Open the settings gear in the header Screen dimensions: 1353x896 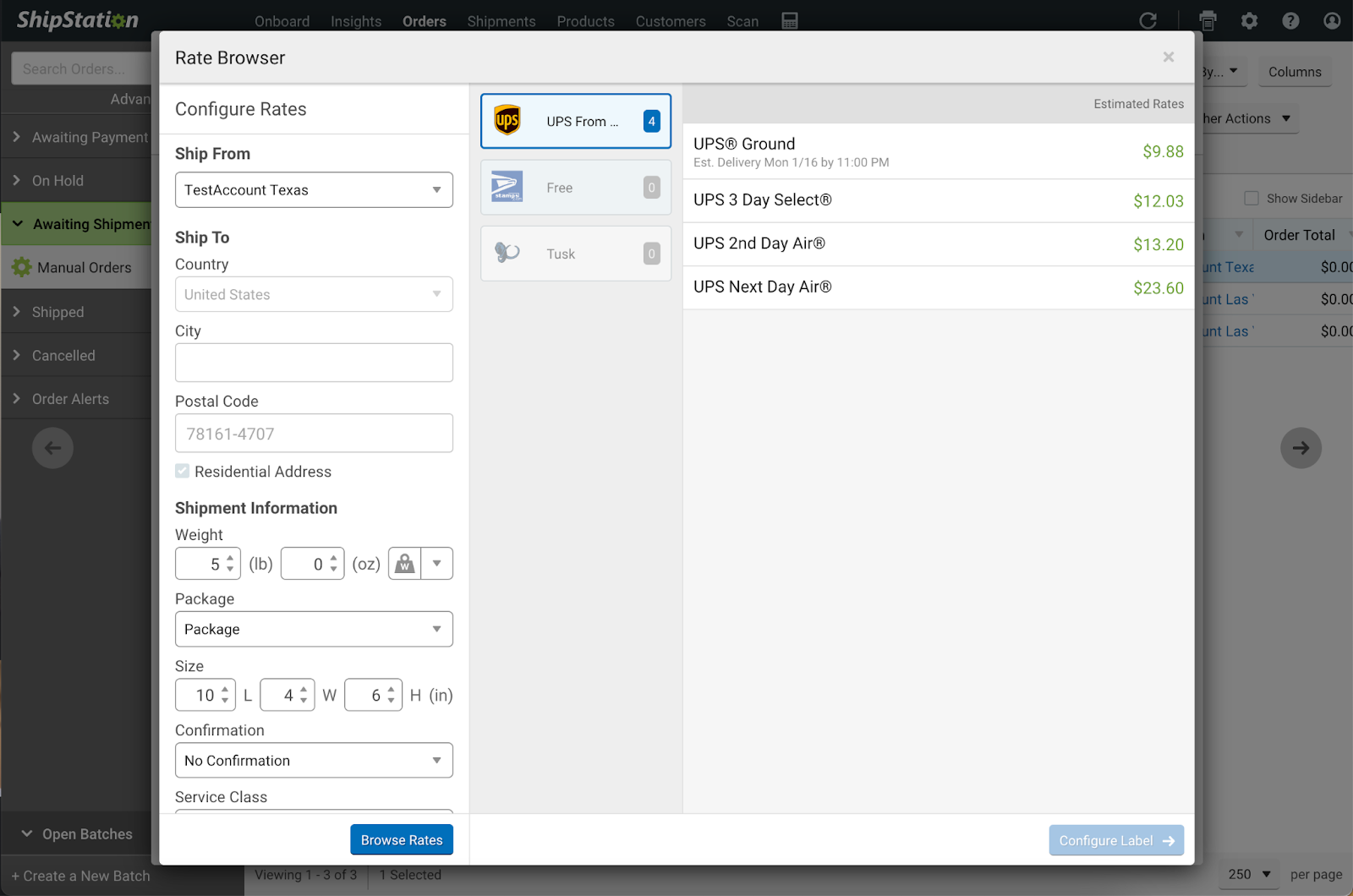tap(1249, 21)
